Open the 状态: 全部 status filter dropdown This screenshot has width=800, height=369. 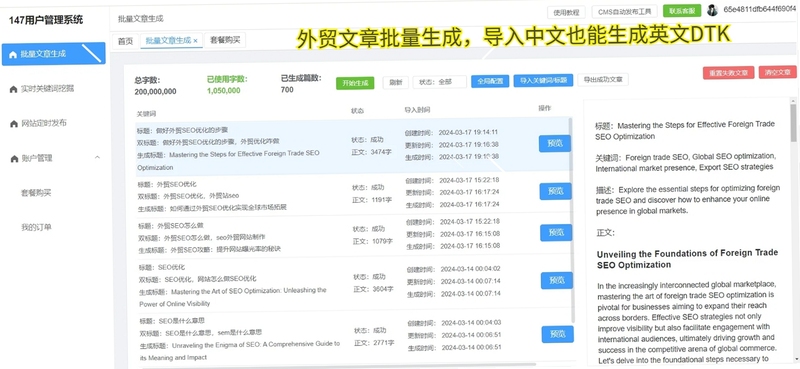click(440, 82)
